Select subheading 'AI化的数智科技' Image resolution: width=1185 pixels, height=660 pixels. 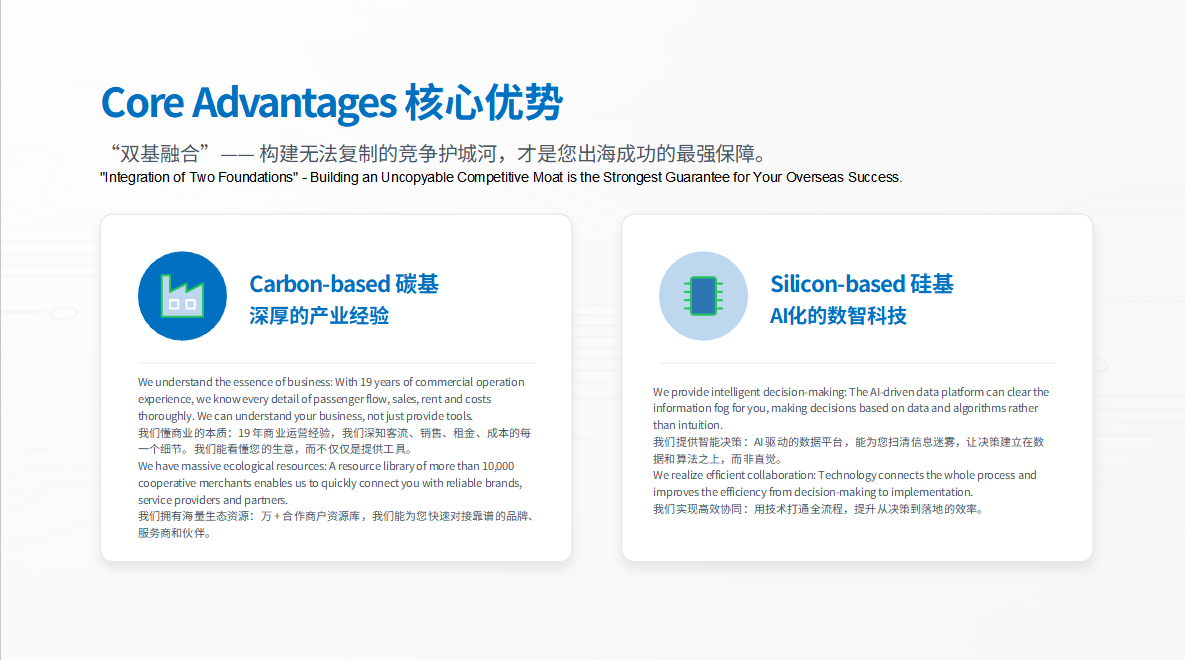click(838, 316)
